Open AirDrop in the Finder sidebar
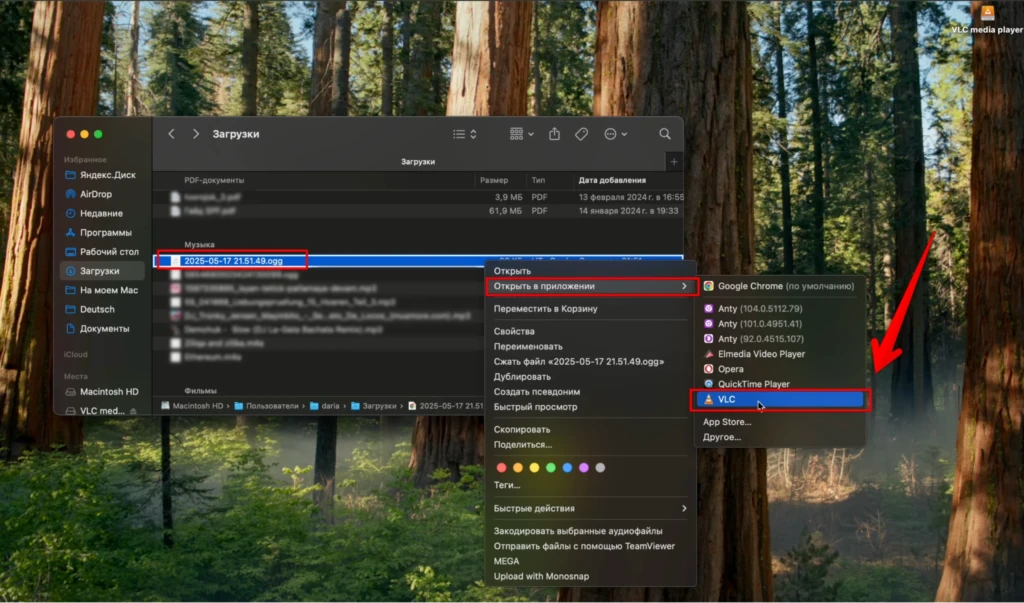This screenshot has height=603, width=1024. 95,194
